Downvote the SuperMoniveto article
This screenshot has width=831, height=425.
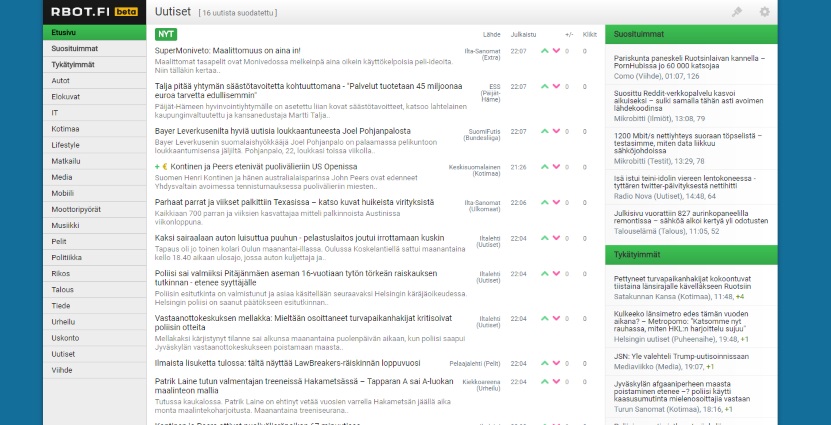click(x=556, y=51)
